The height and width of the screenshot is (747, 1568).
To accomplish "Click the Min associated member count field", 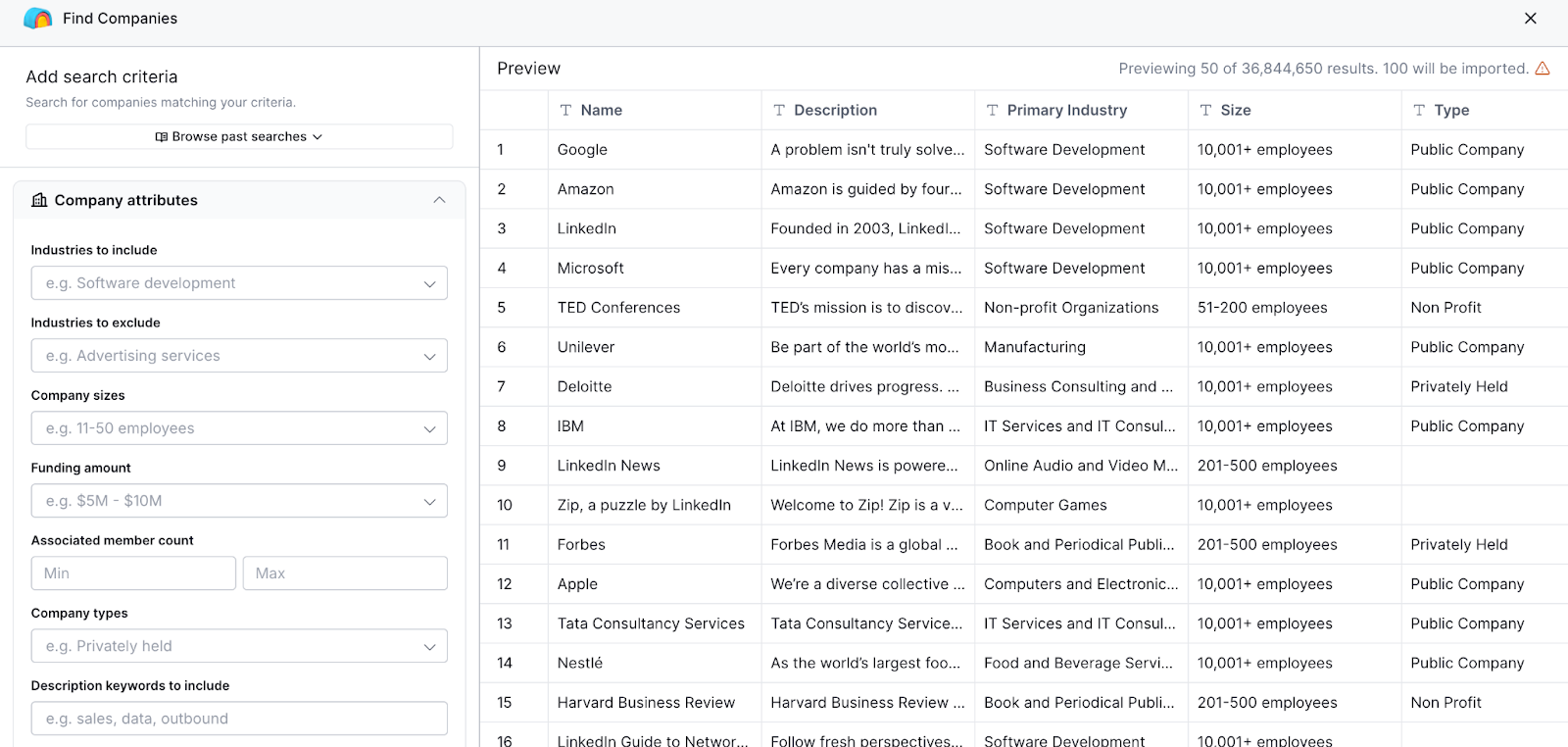I will coord(133,573).
